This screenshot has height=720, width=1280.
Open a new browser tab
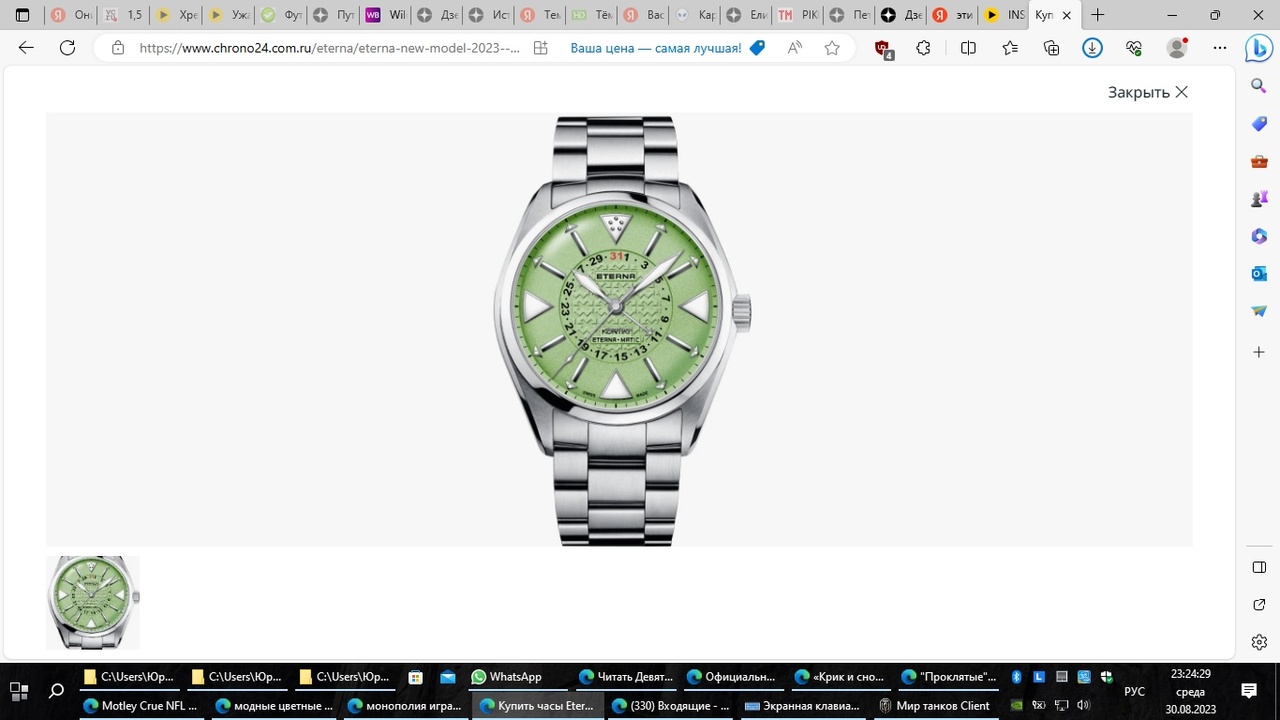1098,16
